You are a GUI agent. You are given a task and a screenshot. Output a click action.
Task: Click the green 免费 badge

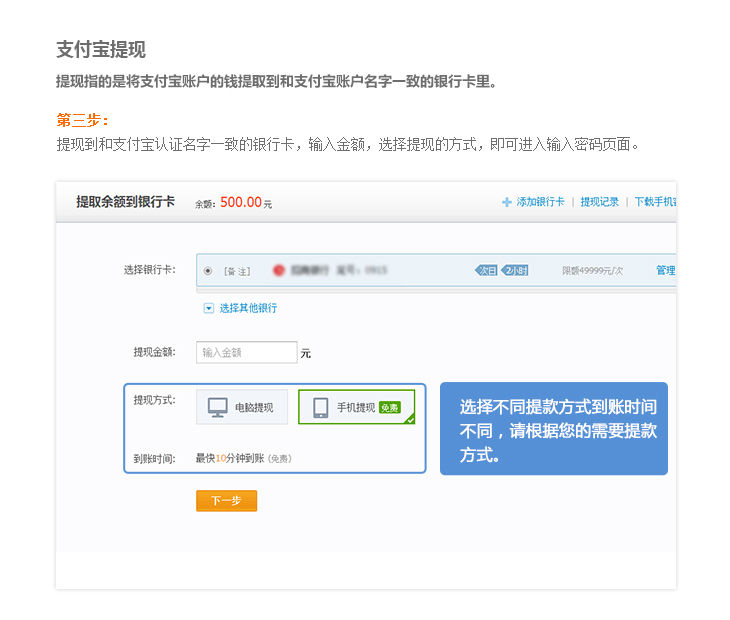390,408
